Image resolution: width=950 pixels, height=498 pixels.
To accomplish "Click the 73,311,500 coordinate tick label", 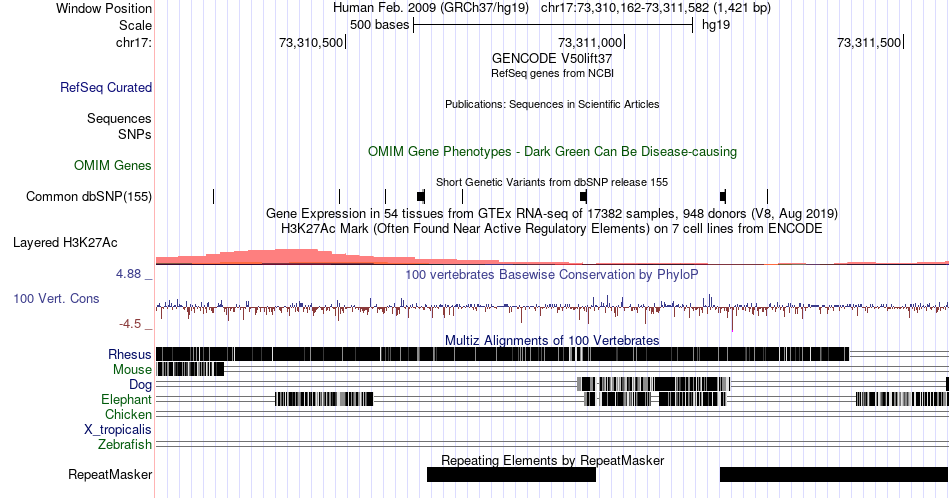I will 869,42.
